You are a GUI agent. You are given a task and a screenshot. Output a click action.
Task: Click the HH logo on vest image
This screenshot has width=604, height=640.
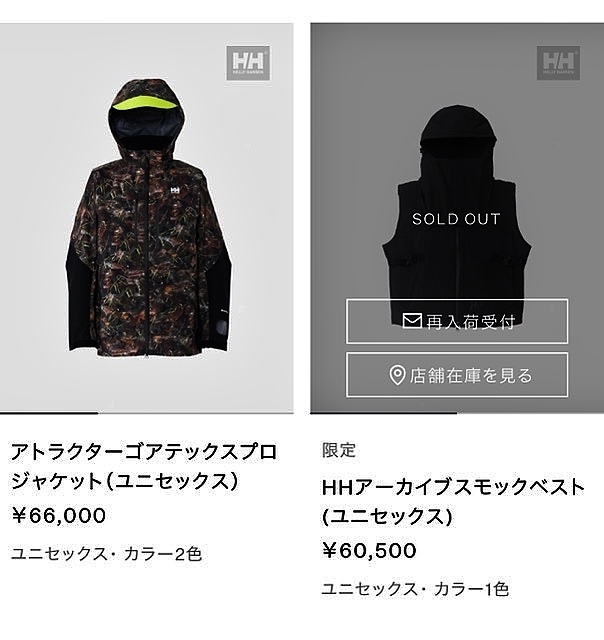coord(558,63)
